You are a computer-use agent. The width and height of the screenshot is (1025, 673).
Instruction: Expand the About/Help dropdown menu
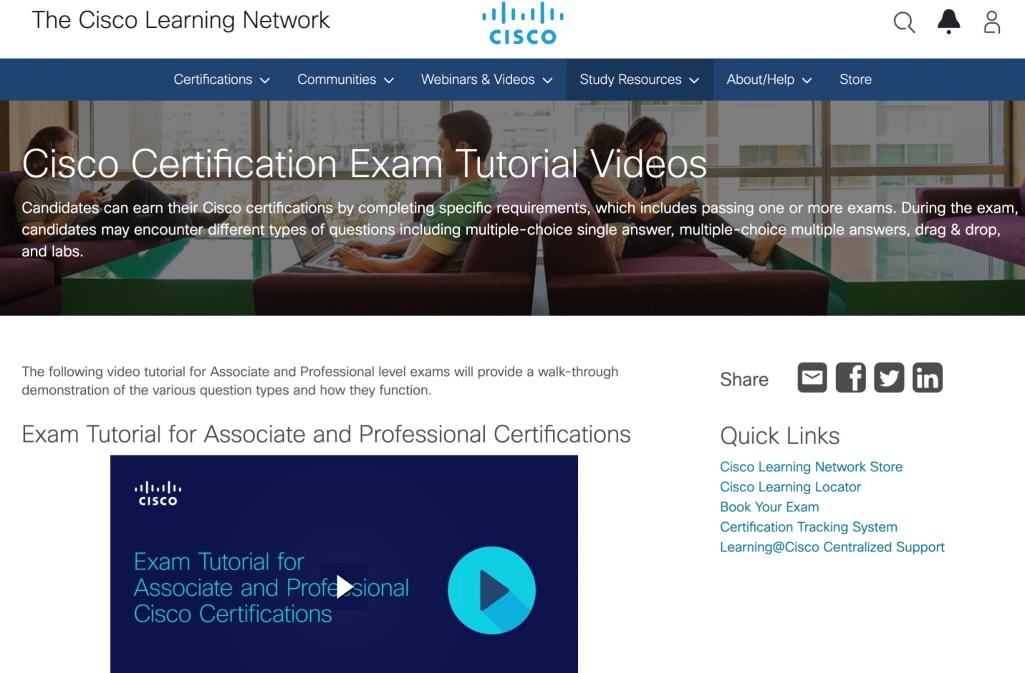pyautogui.click(x=769, y=80)
